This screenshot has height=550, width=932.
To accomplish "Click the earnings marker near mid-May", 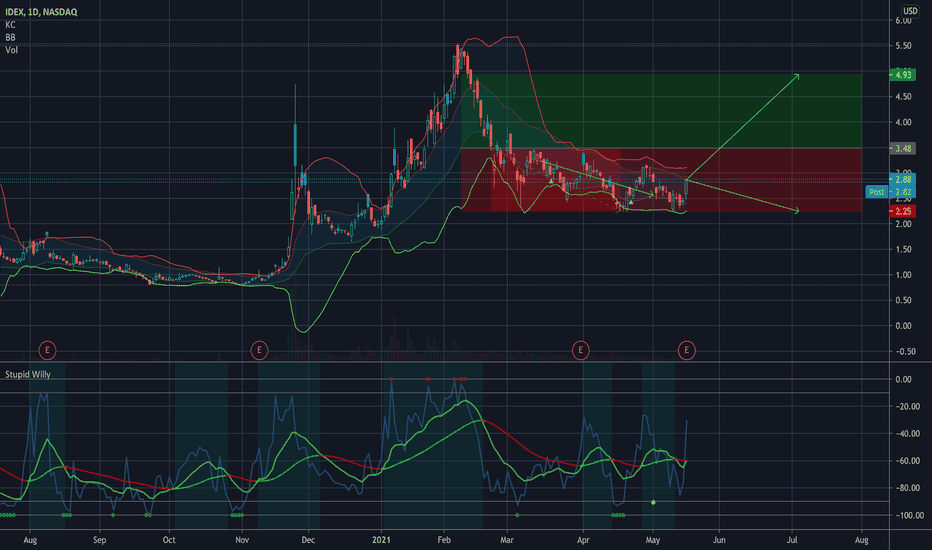I will click(686, 350).
